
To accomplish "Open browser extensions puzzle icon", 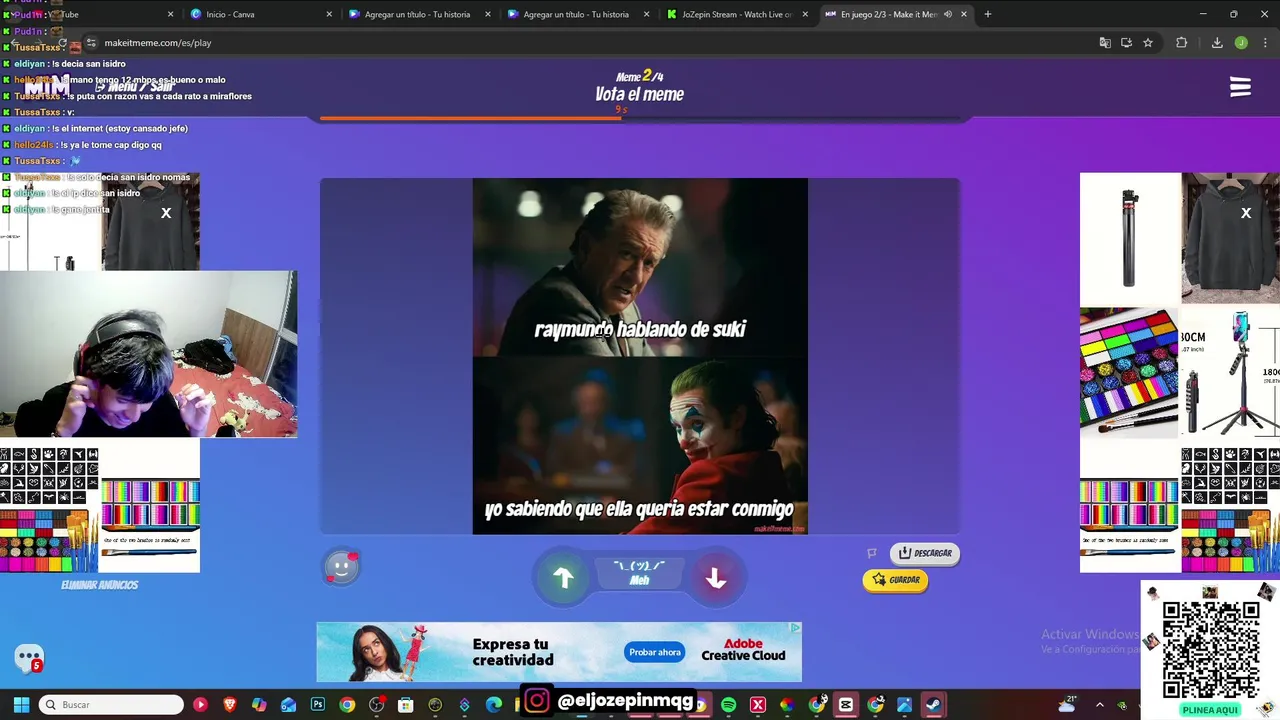I will [x=1181, y=43].
